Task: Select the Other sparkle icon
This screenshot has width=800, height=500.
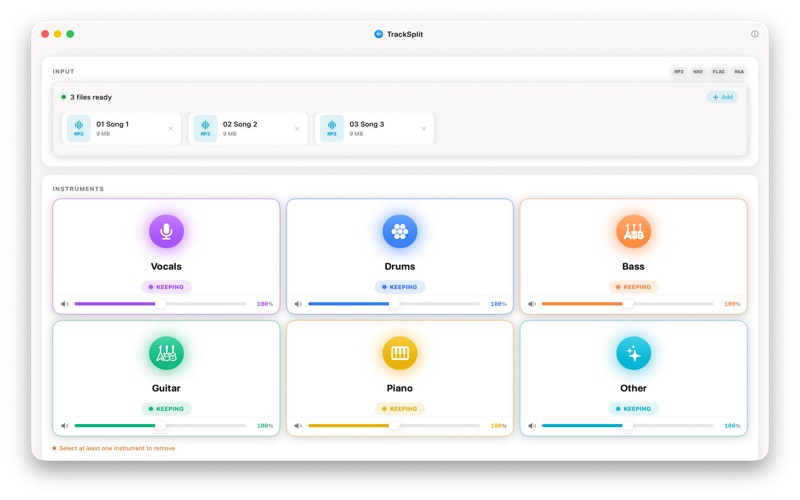Action: [x=633, y=353]
